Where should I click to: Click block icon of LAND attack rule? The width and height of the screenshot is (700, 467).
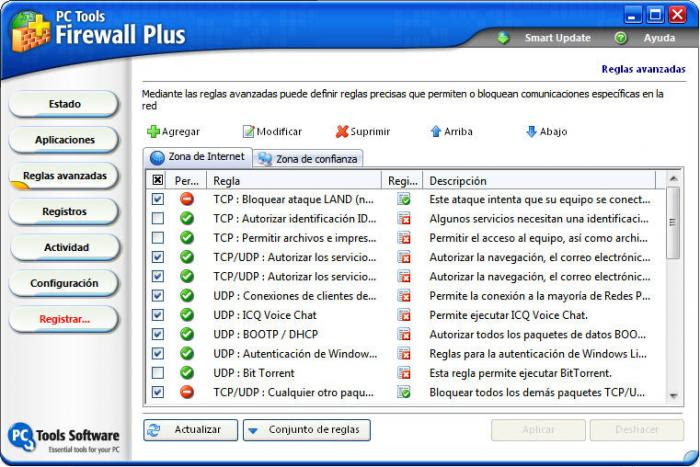tap(187, 199)
